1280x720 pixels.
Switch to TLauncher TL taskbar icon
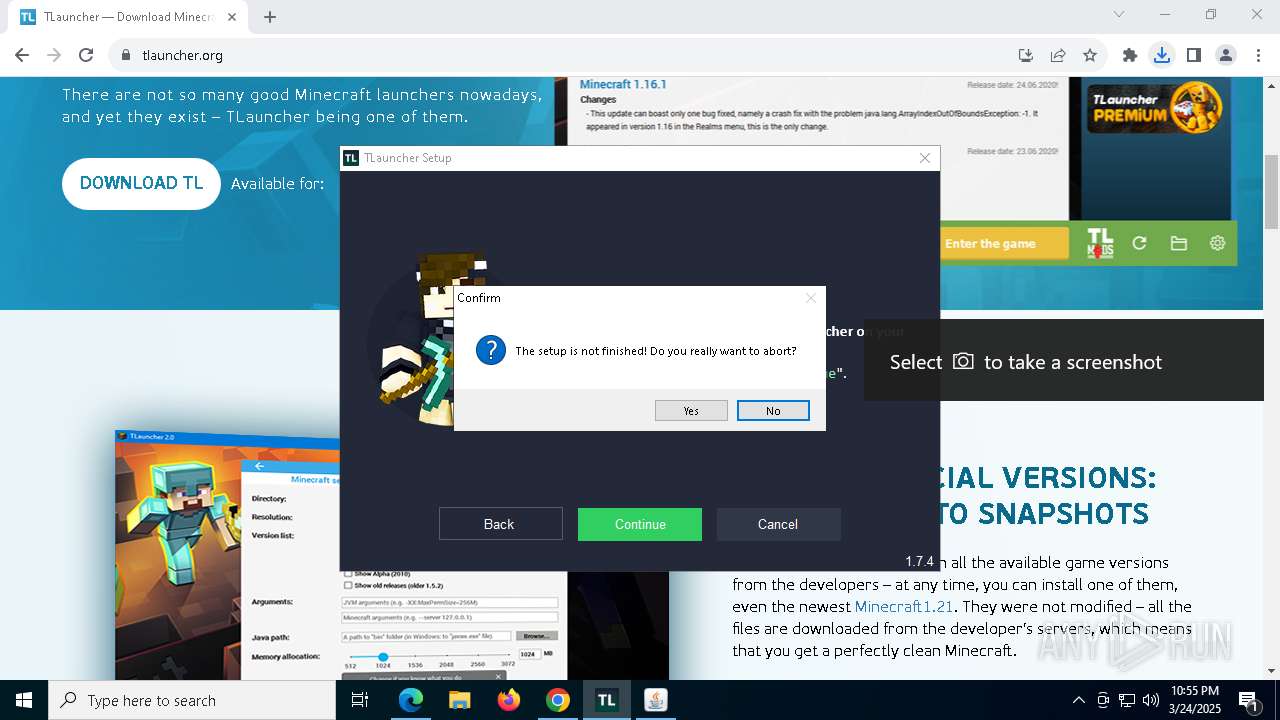(606, 700)
